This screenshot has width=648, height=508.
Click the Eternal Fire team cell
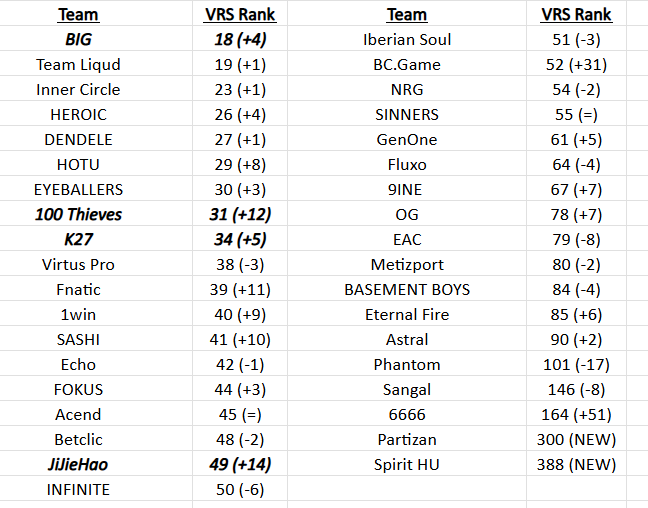tap(407, 314)
